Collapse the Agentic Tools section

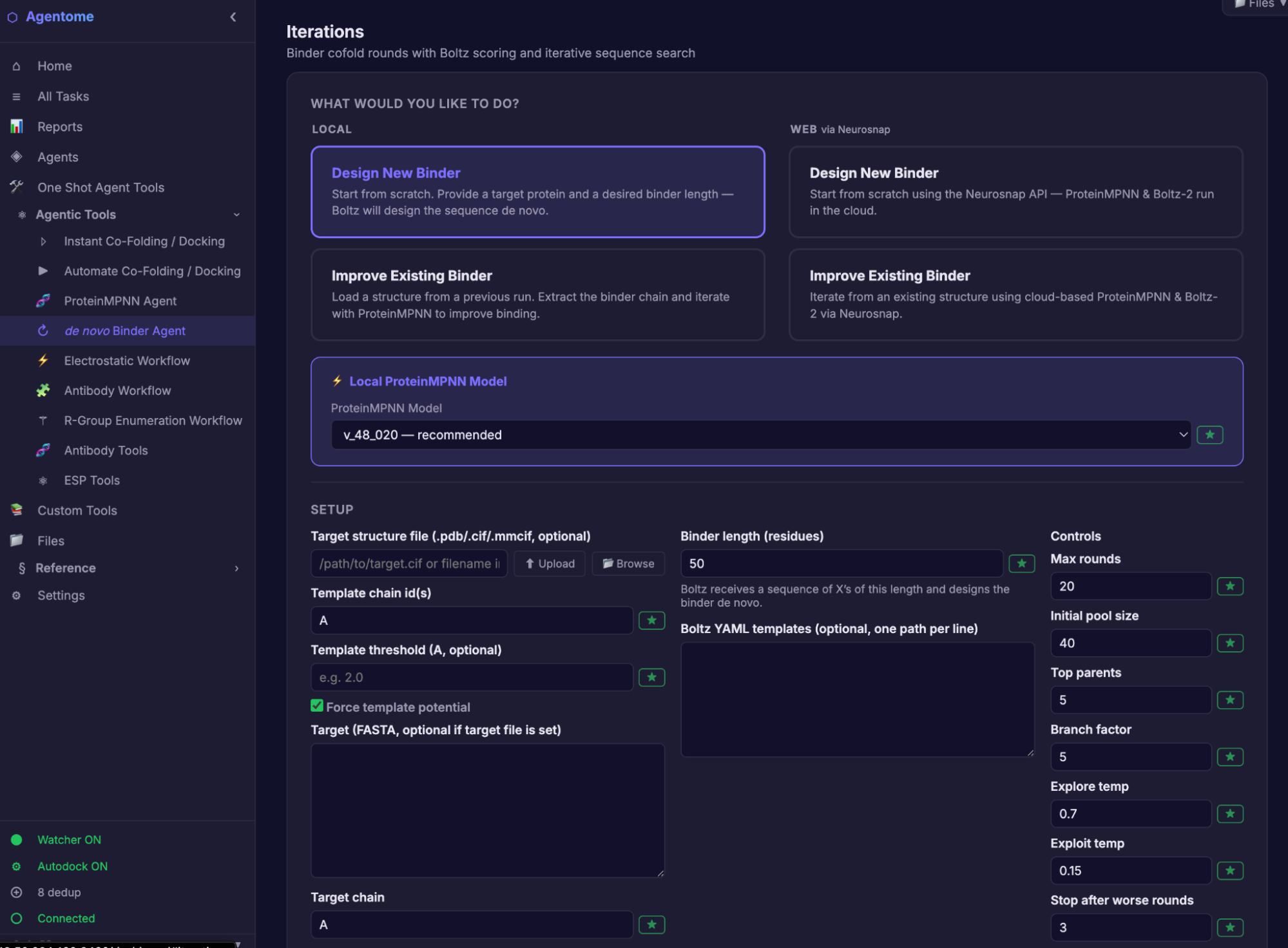[x=236, y=214]
